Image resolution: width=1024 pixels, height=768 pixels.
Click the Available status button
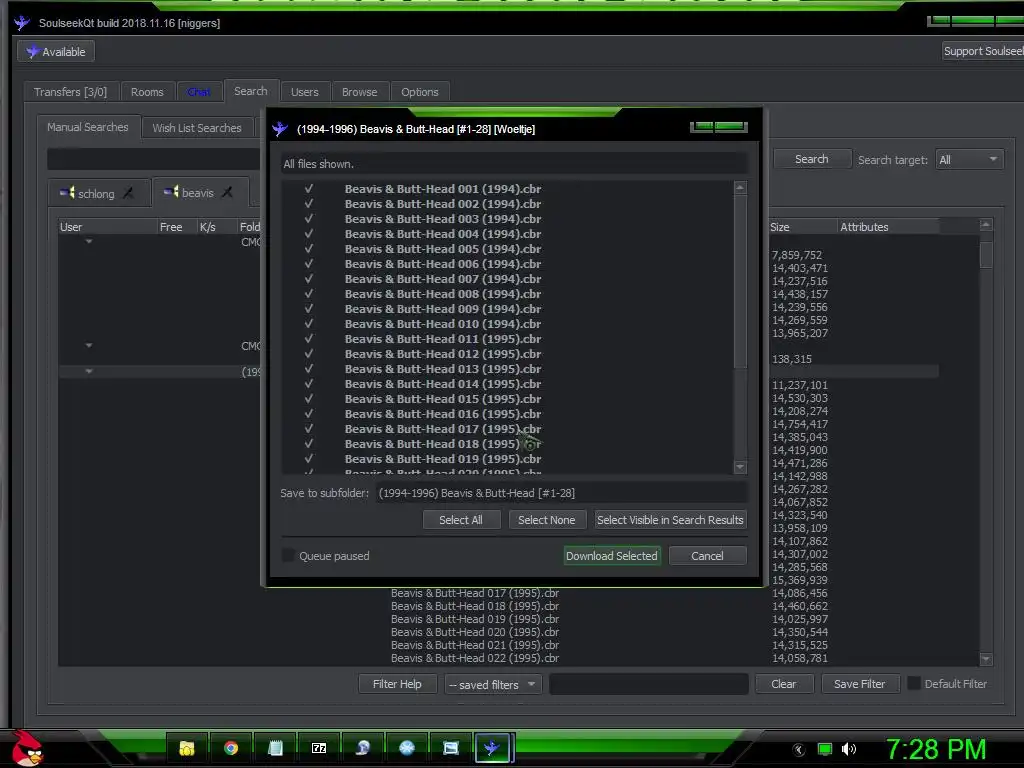coord(56,52)
